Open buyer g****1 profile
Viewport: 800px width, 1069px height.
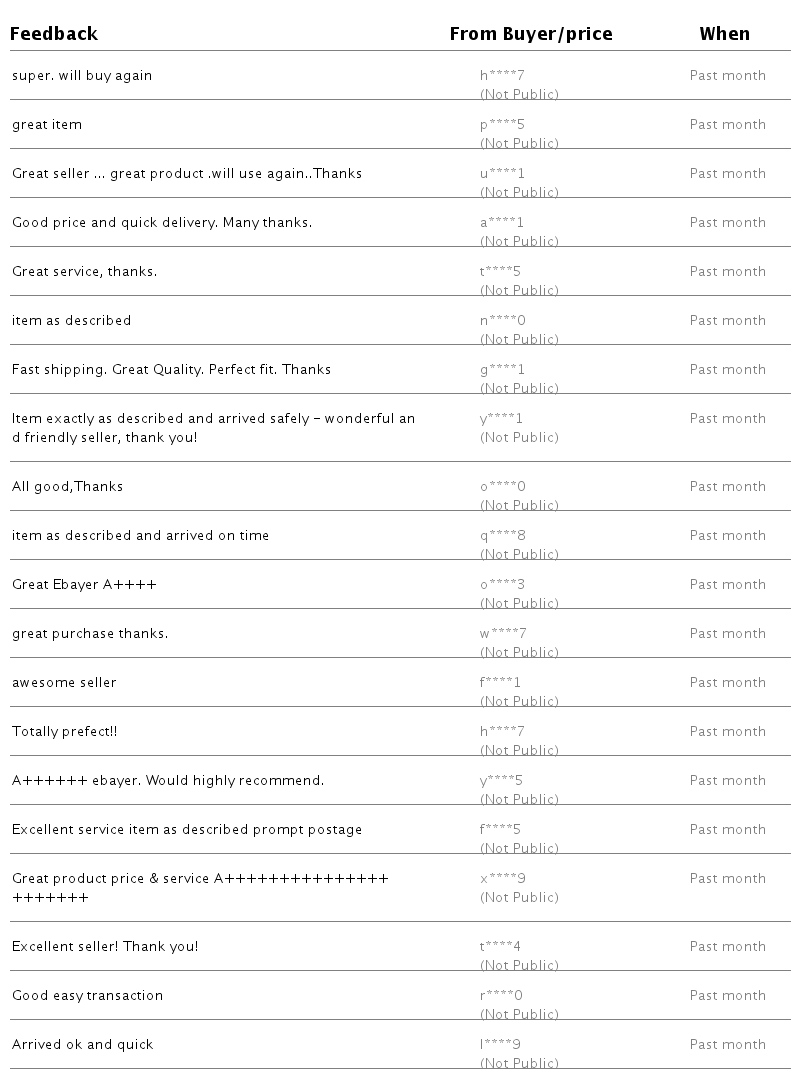coord(502,370)
